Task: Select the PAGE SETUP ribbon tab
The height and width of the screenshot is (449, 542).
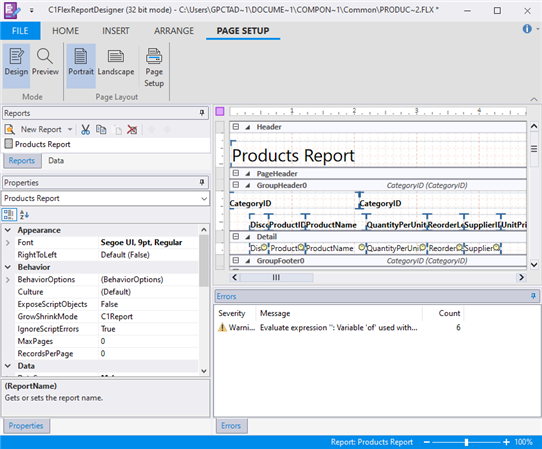Action: (x=243, y=31)
